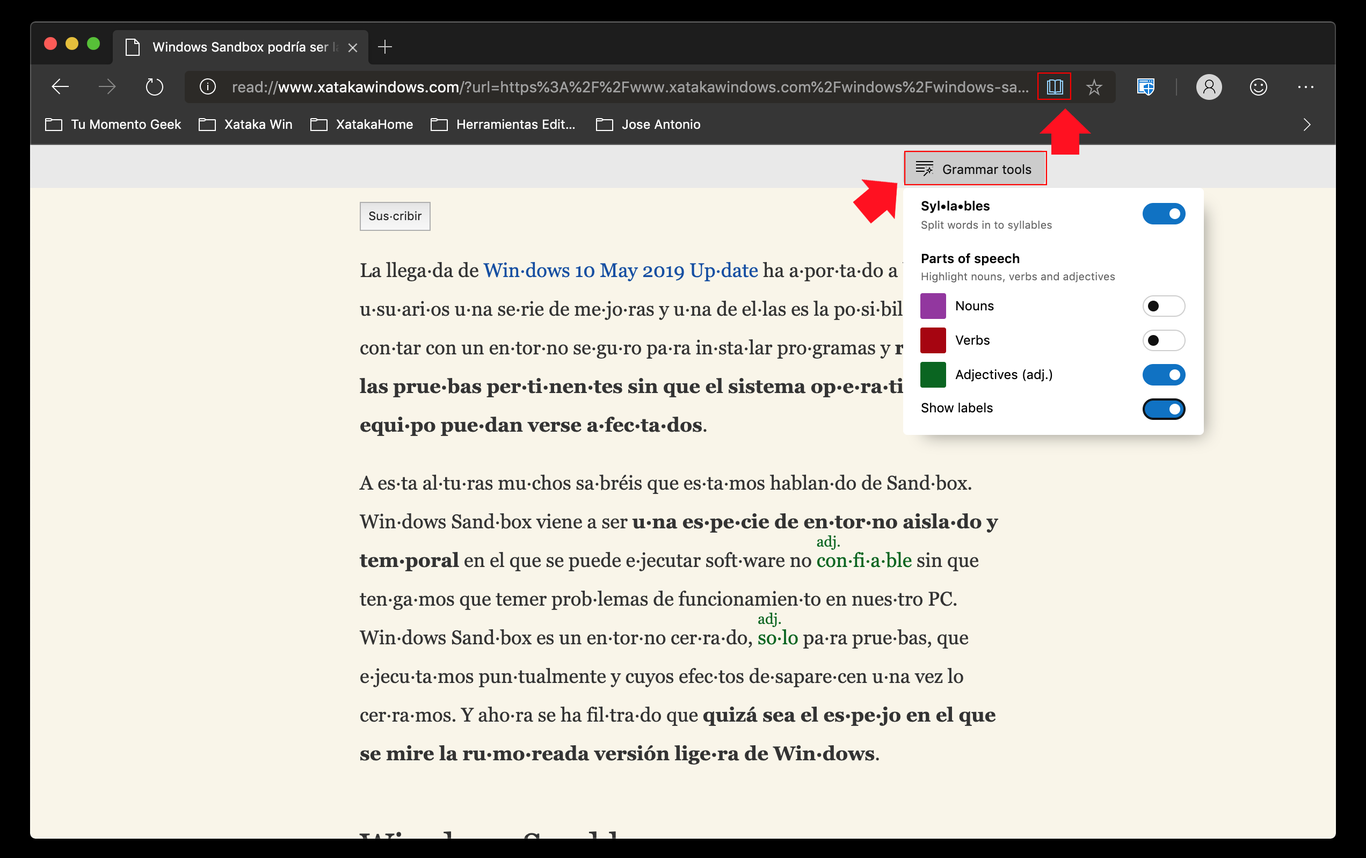Open the Herramientas Edit... bookmarks folder
Screen dimensions: 1366x858
[x=503, y=124]
